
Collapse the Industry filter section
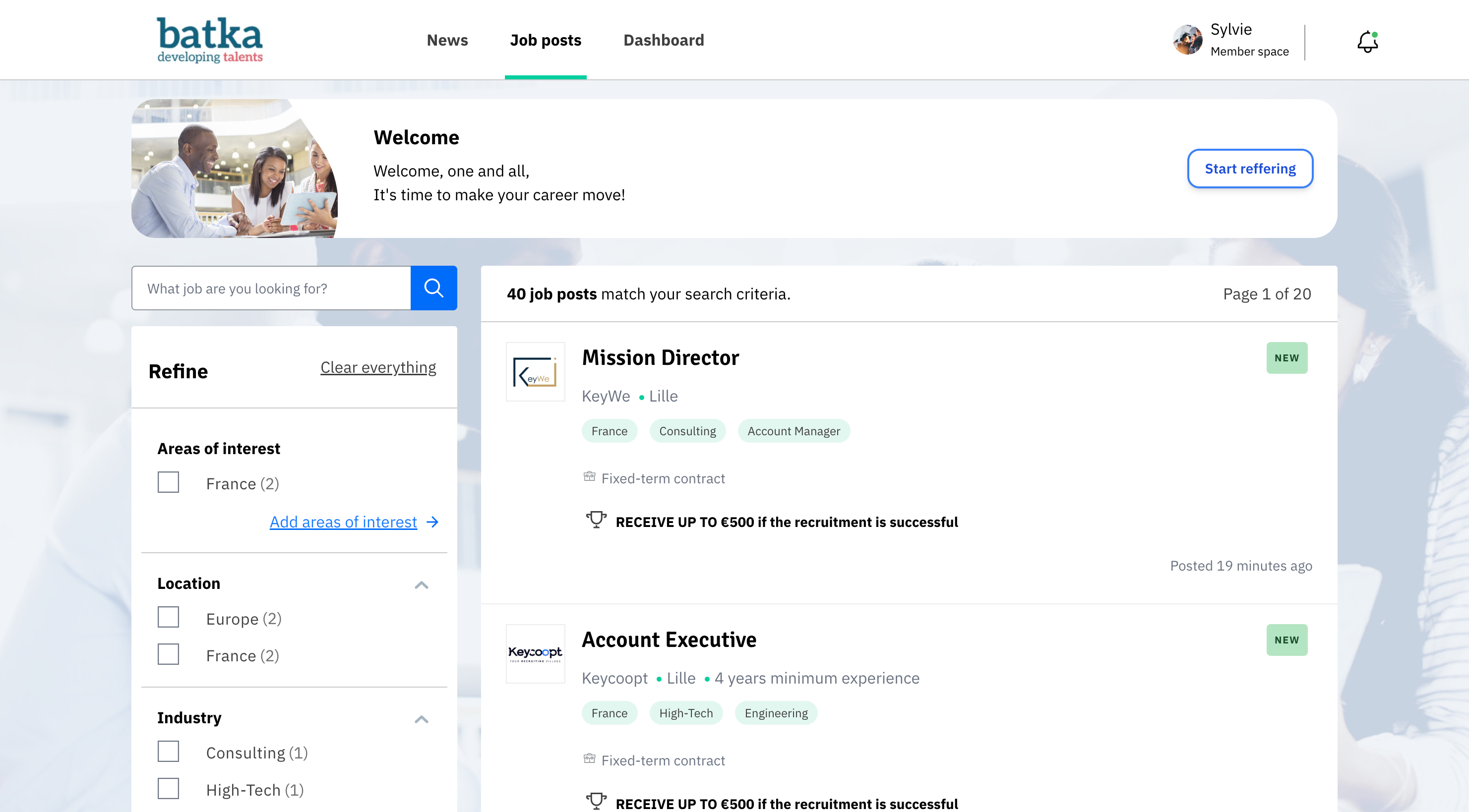tap(422, 718)
